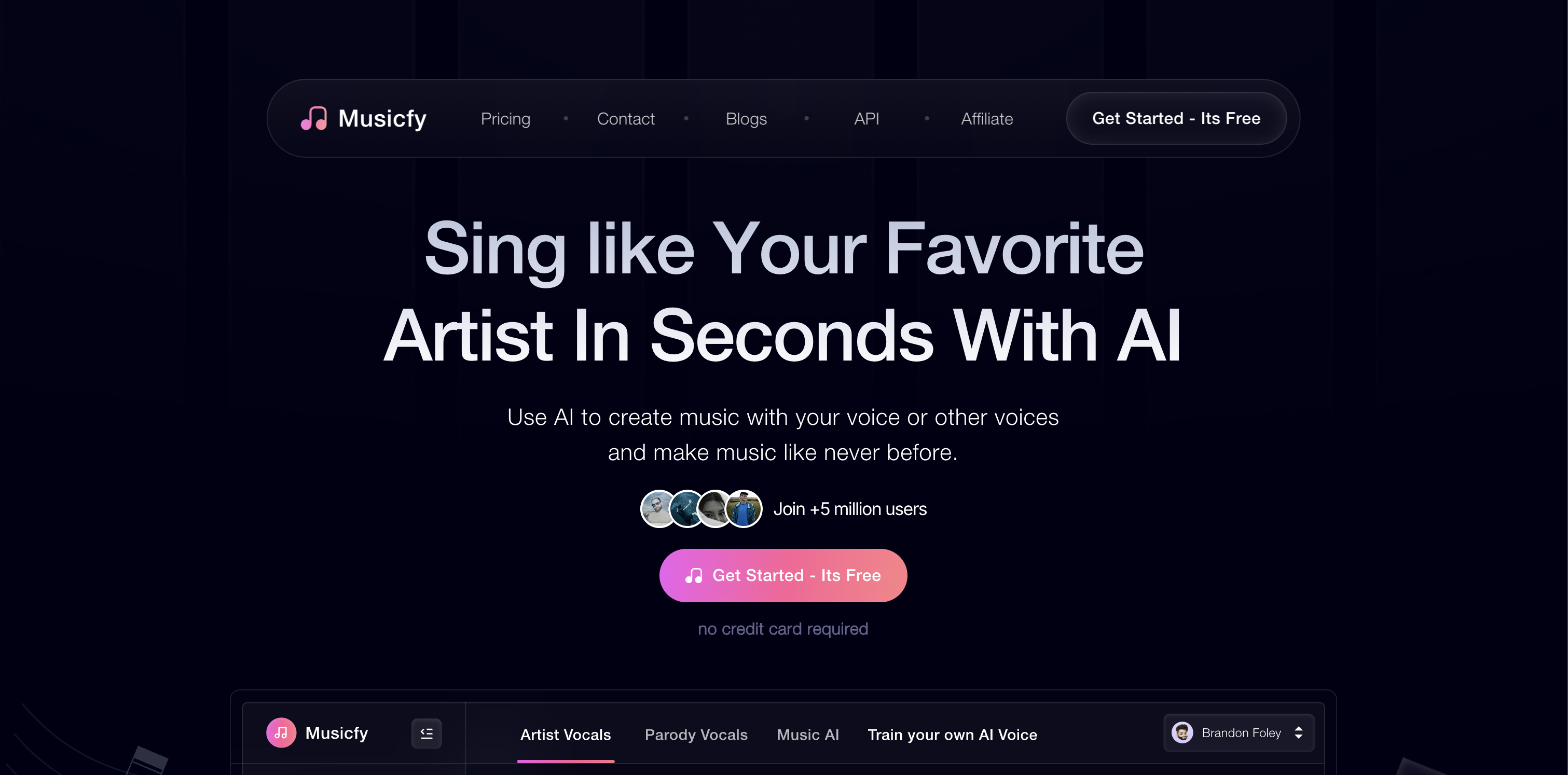Select the Train your own AI Voice tab

pos(952,733)
